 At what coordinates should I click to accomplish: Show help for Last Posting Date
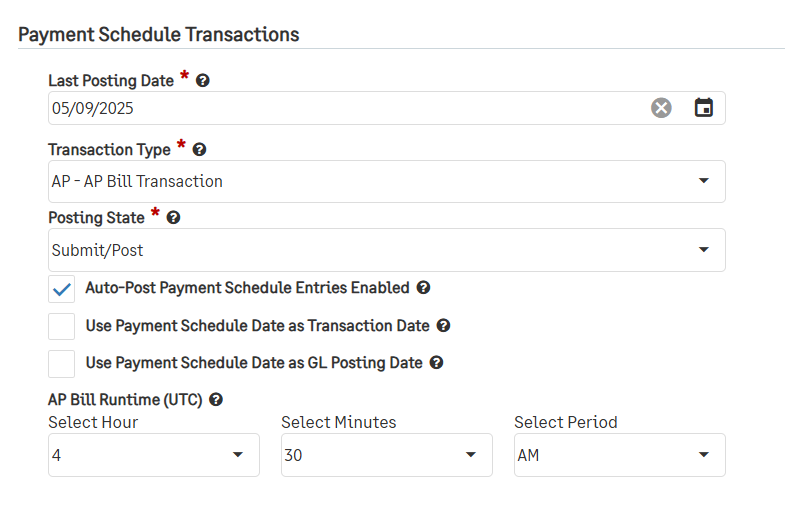click(x=202, y=81)
